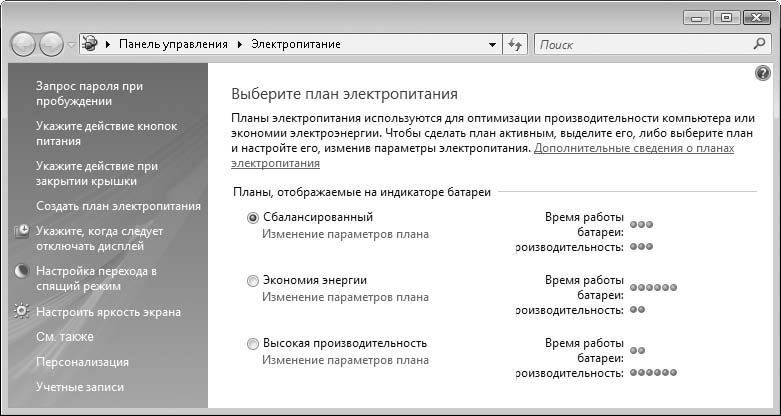Image resolution: width=781 pixels, height=416 pixels.
Task: Open Настроить яркость экрана
Action: click(109, 312)
